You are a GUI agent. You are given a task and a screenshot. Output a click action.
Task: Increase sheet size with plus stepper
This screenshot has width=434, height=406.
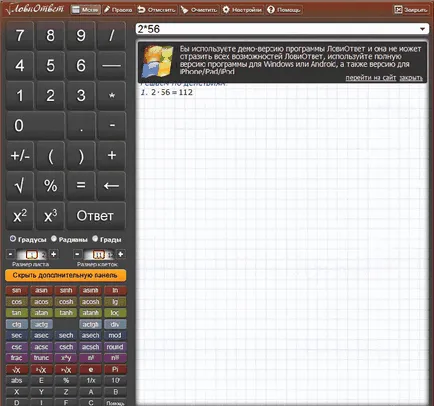coord(53,254)
